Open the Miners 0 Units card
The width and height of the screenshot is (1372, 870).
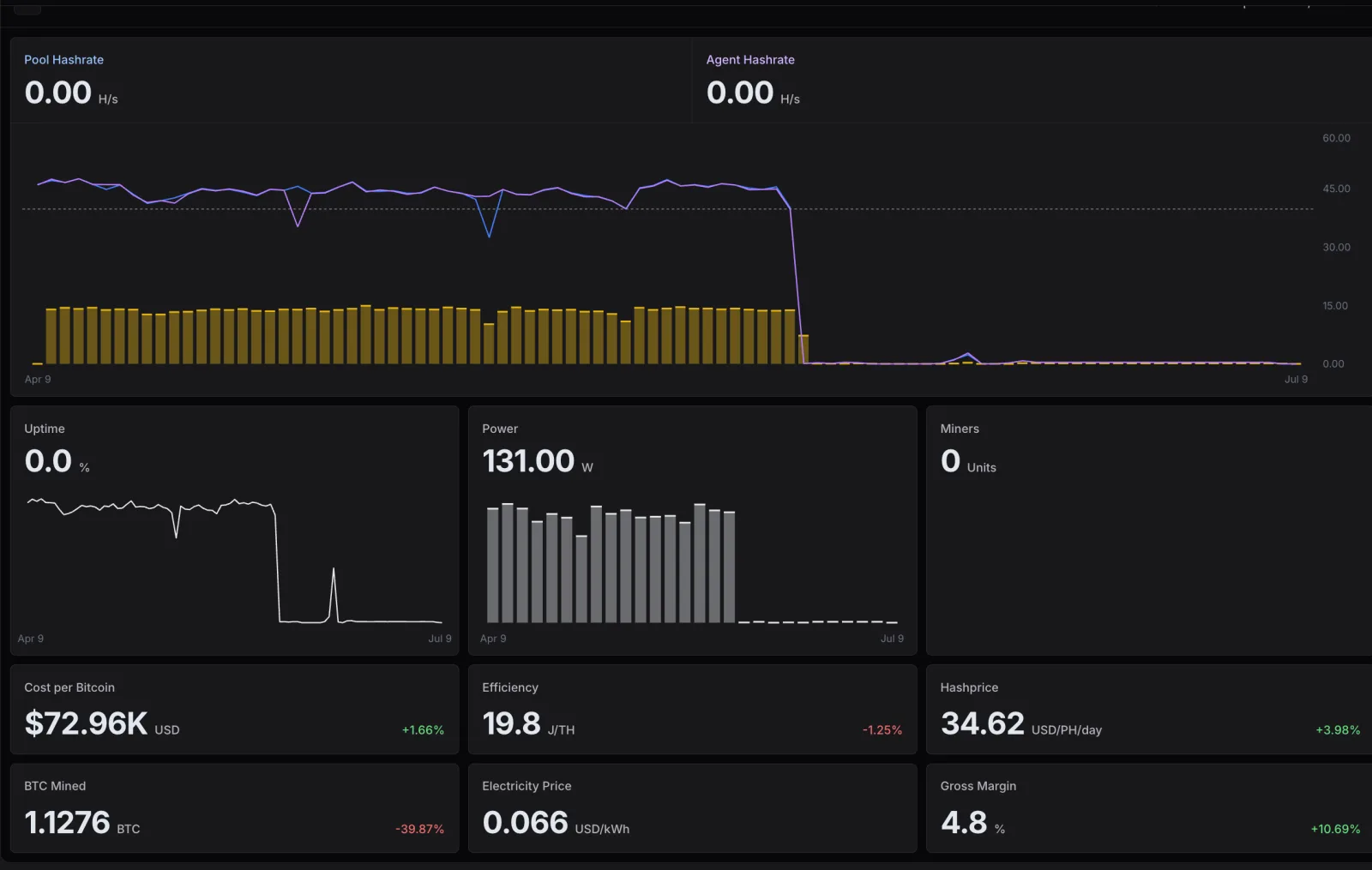(x=1149, y=531)
